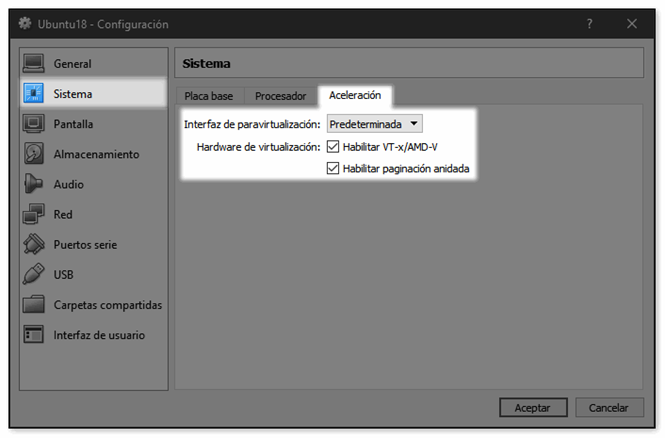Click the Red network icon

[33, 214]
